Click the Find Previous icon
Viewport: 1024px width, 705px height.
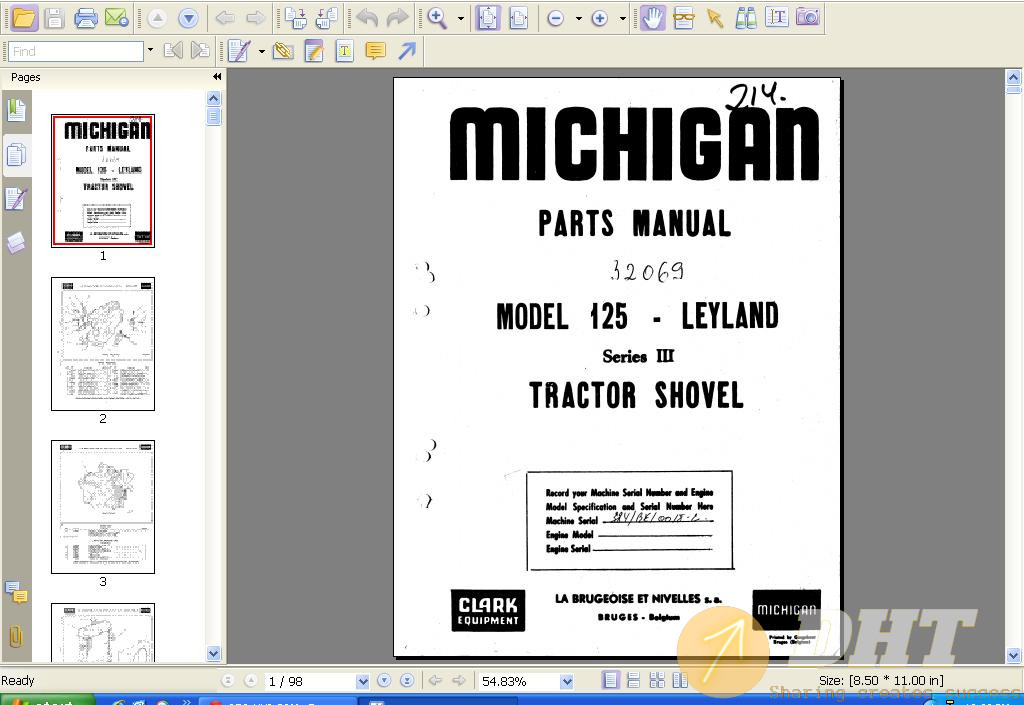pyautogui.click(x=173, y=50)
